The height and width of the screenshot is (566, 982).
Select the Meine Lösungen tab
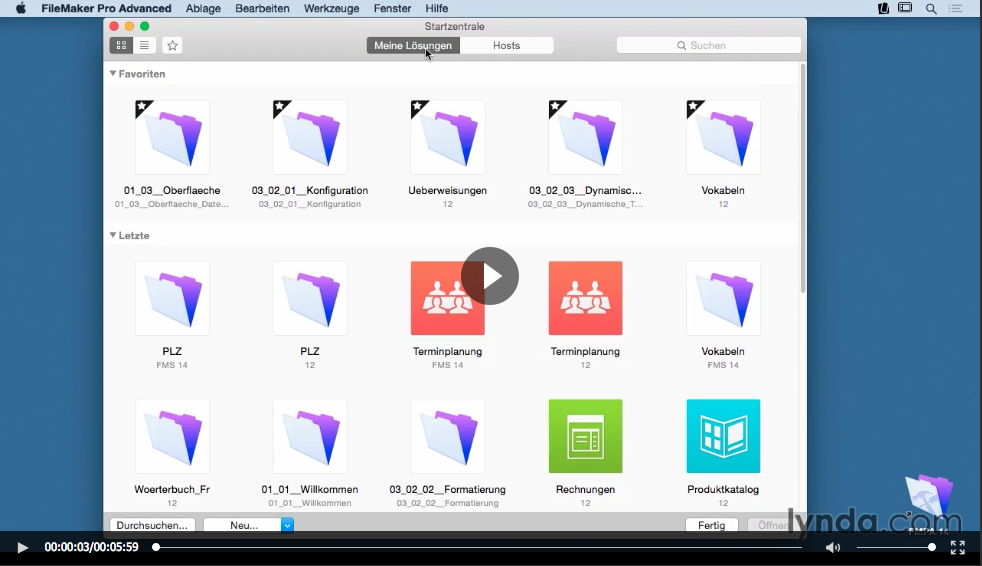[x=413, y=45]
